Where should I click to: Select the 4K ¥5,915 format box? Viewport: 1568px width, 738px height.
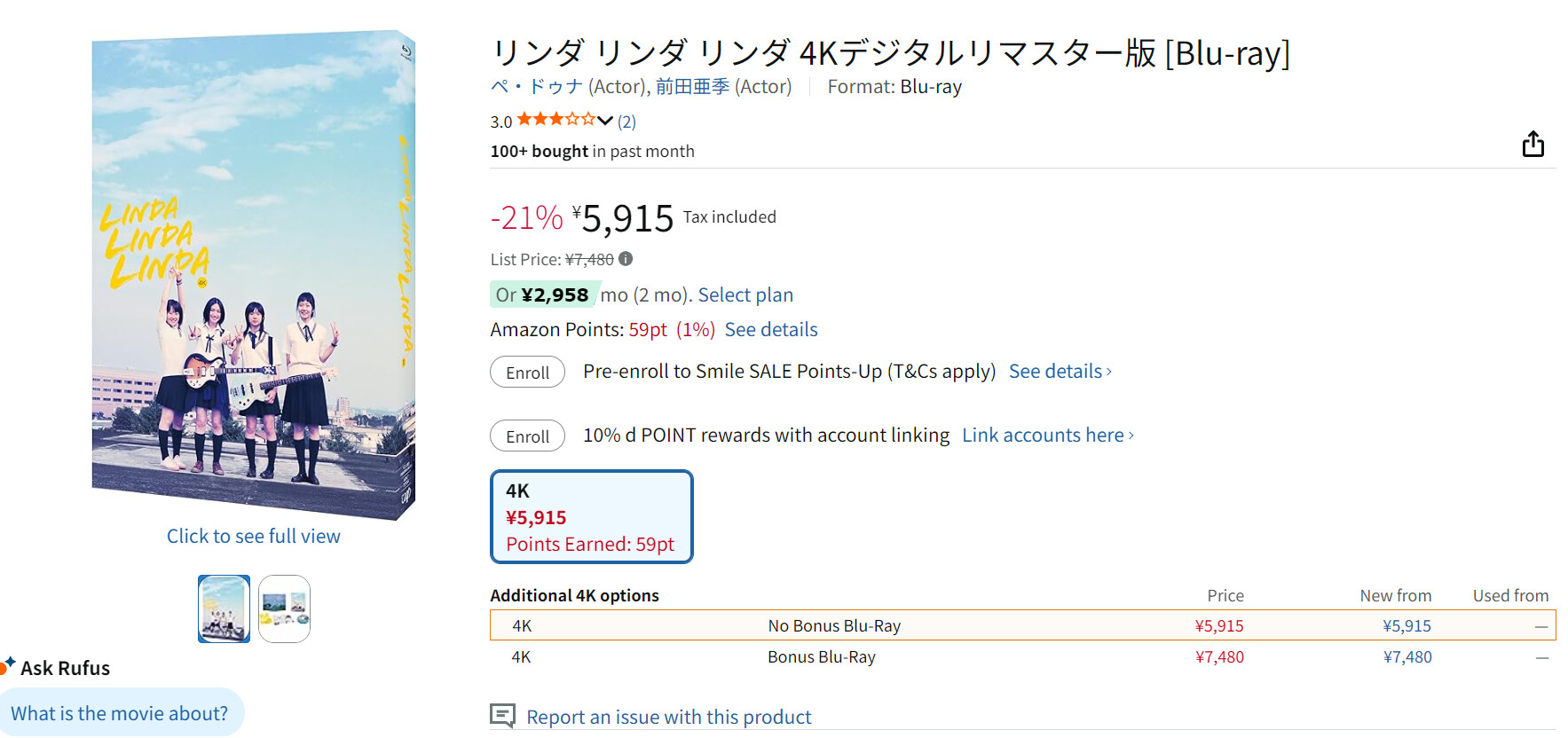(591, 517)
